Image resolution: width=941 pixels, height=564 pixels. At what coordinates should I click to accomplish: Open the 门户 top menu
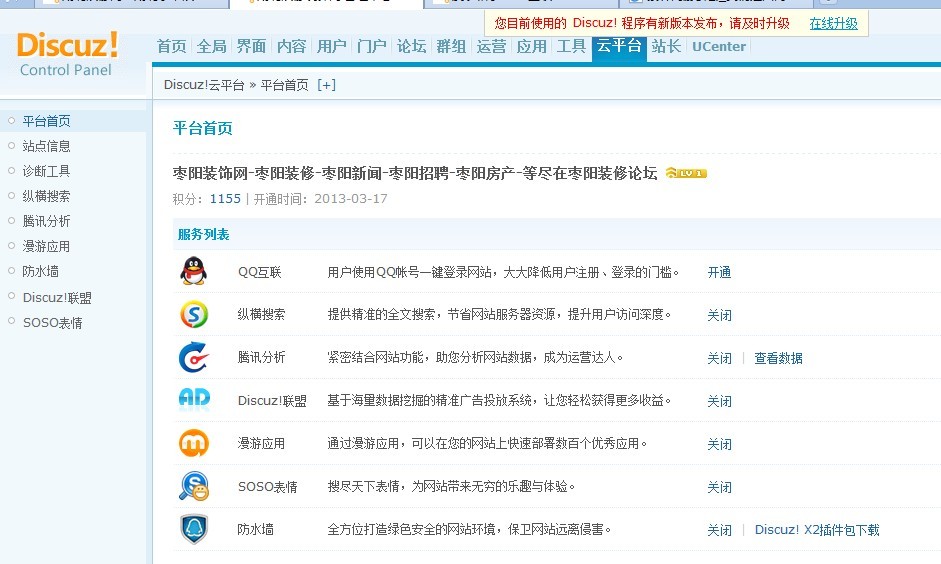pos(371,46)
